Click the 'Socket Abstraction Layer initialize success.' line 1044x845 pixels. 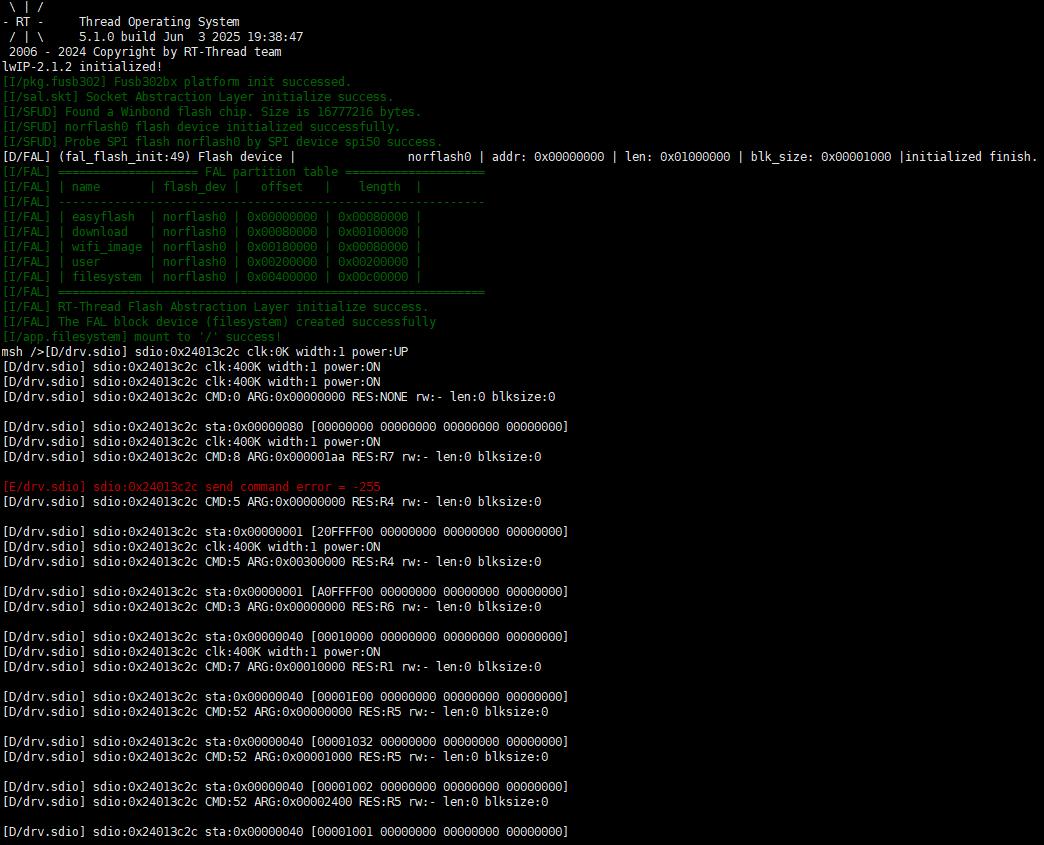(198, 97)
